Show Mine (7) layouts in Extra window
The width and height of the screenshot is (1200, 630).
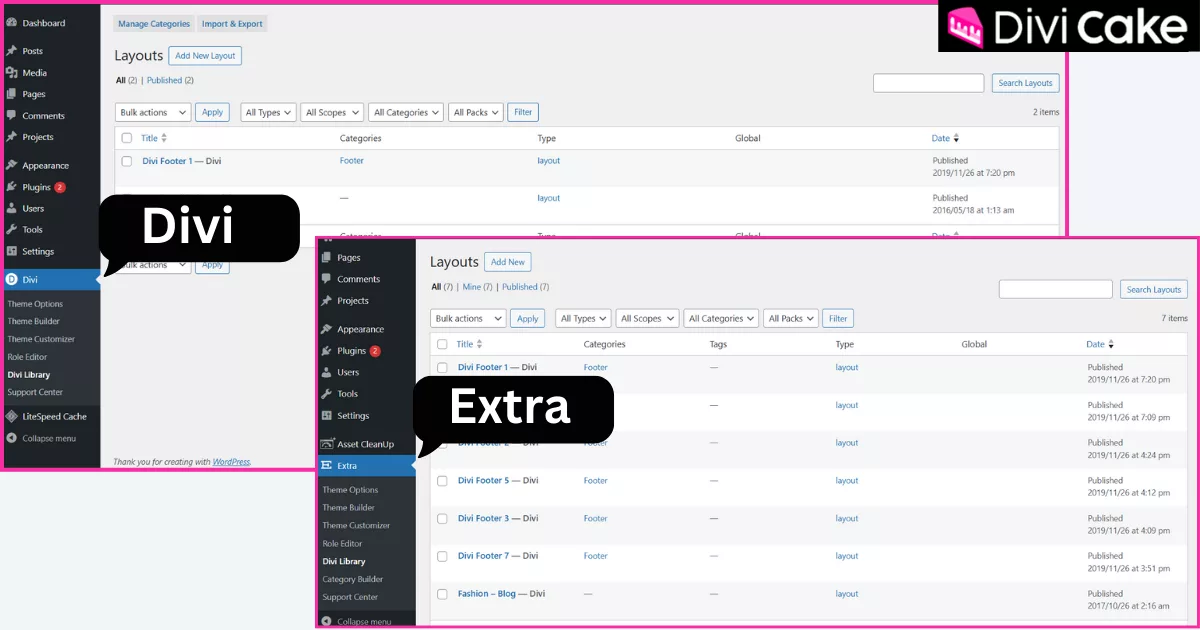coord(477,287)
